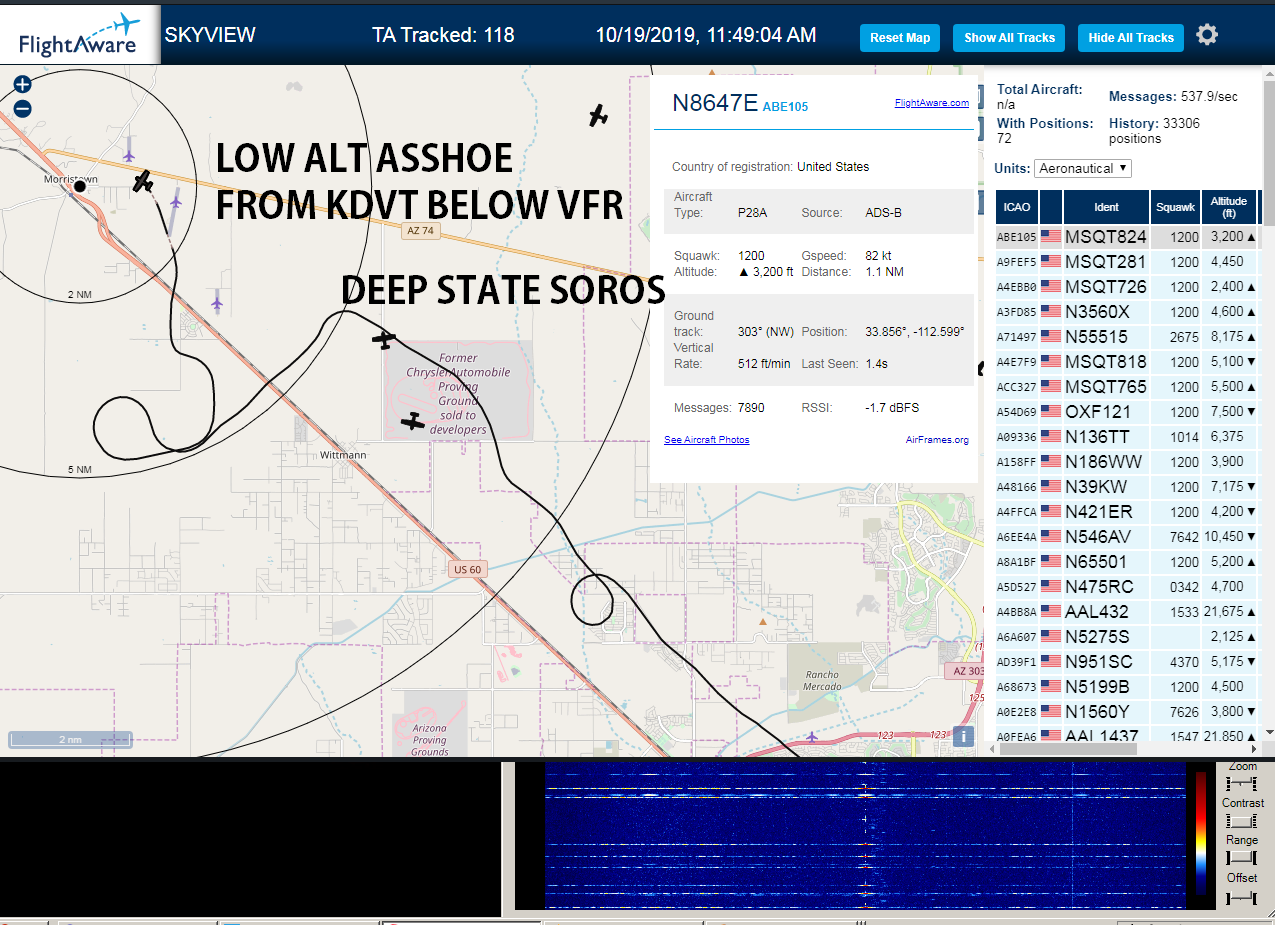This screenshot has width=1275, height=925.
Task: Click the orange triangle marker on map
Action: click(764, 622)
